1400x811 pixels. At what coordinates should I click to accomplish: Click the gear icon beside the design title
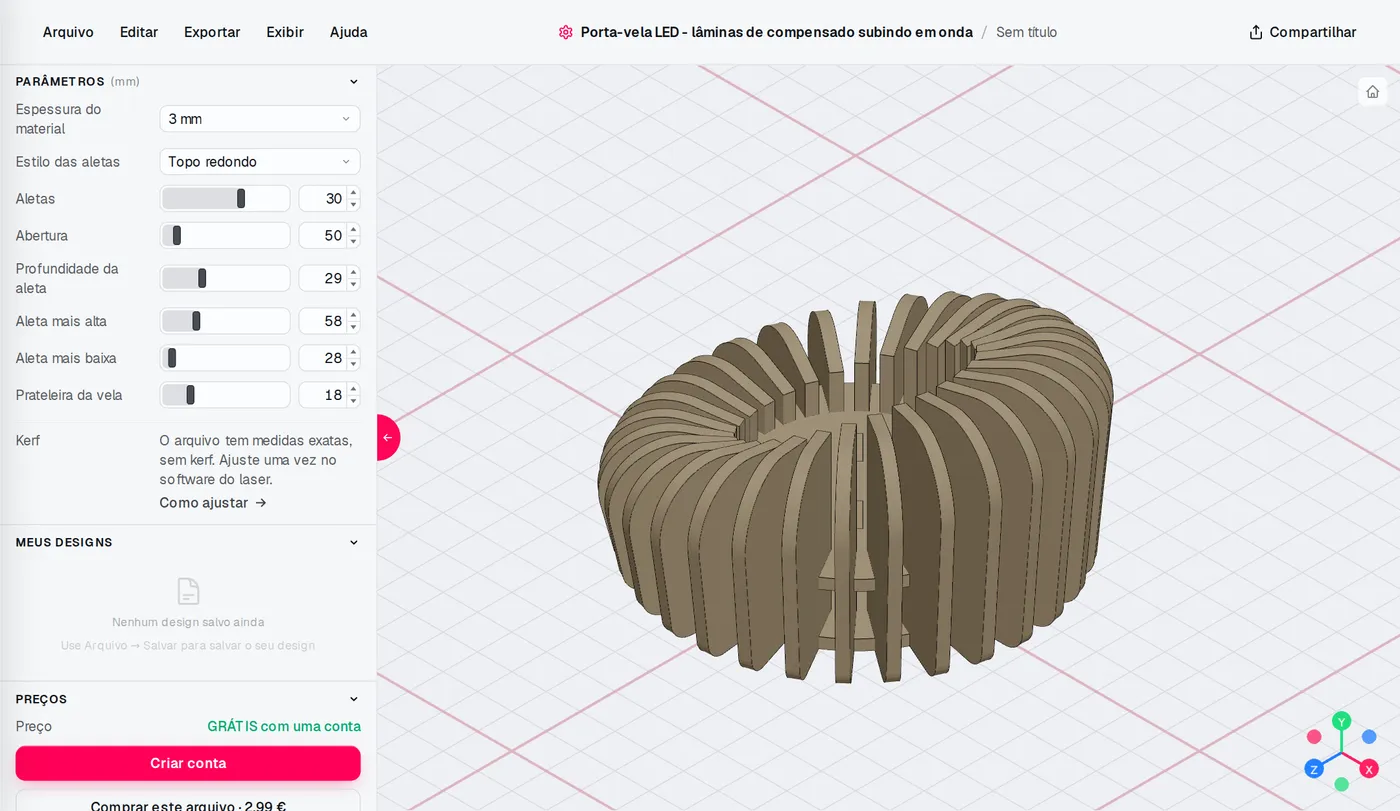(566, 32)
